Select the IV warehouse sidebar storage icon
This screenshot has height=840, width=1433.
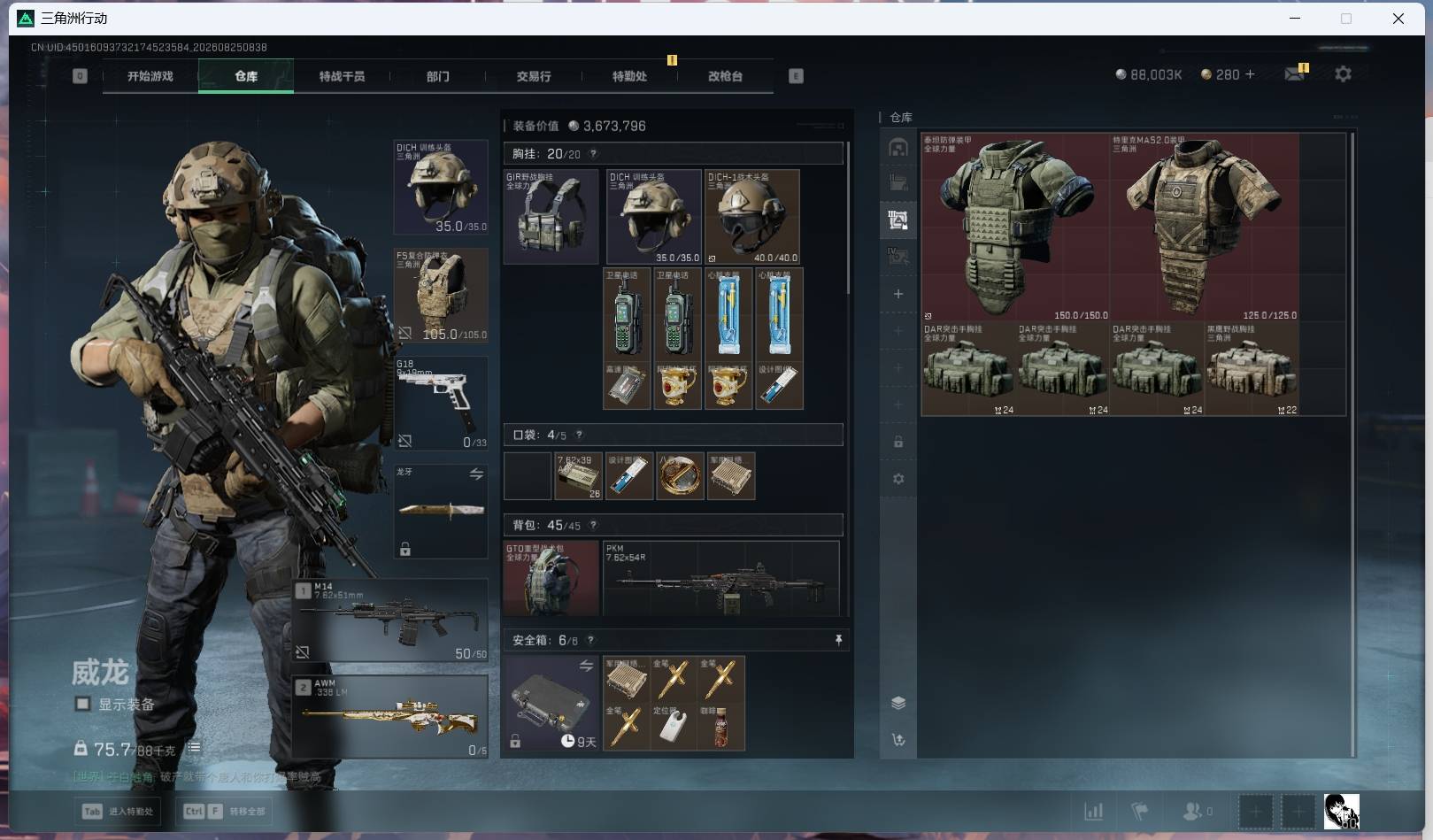tap(898, 257)
